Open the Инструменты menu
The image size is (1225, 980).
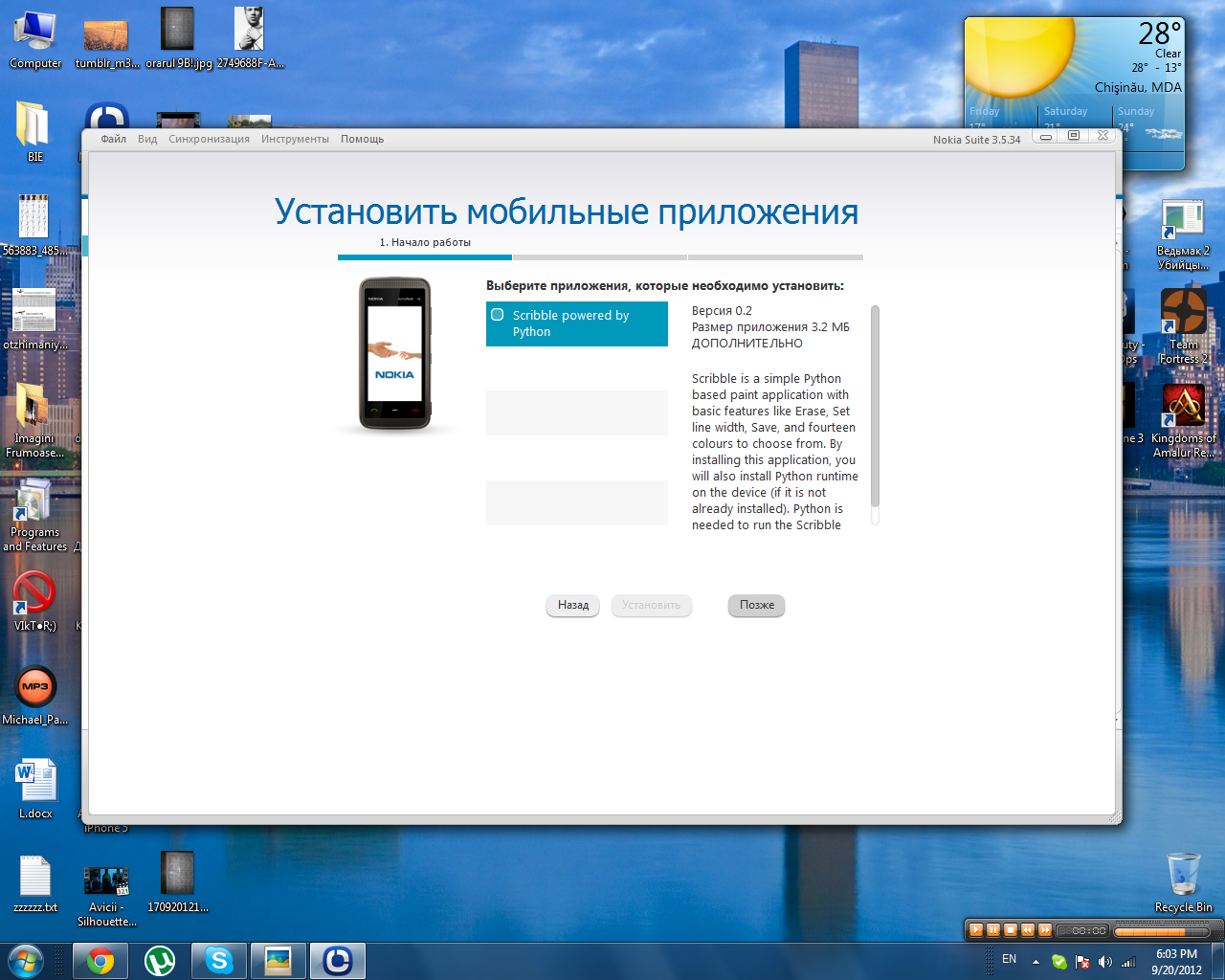(295, 139)
